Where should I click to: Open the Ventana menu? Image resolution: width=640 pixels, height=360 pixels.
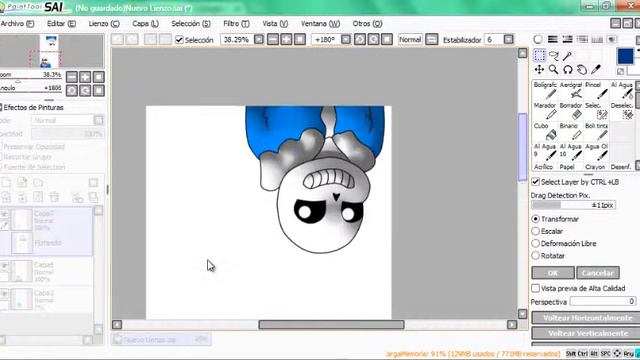[x=320, y=24]
